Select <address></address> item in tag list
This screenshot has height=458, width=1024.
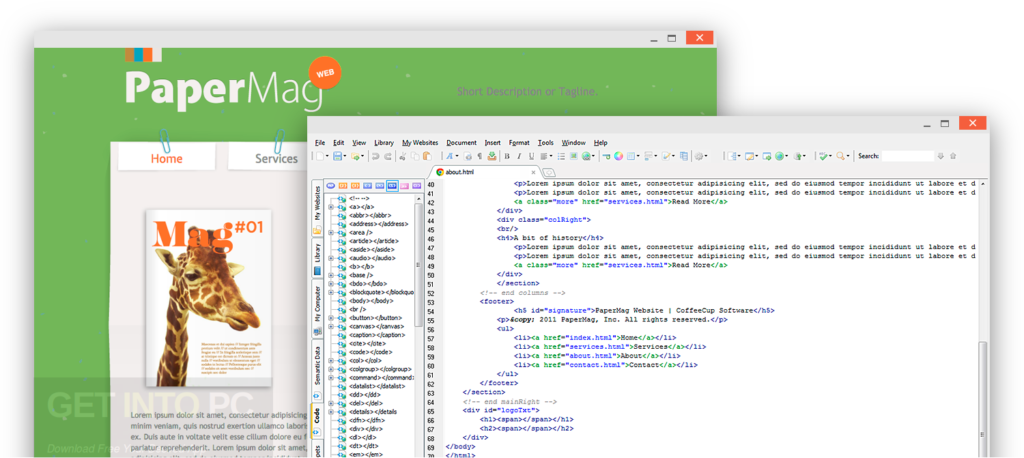click(x=379, y=223)
